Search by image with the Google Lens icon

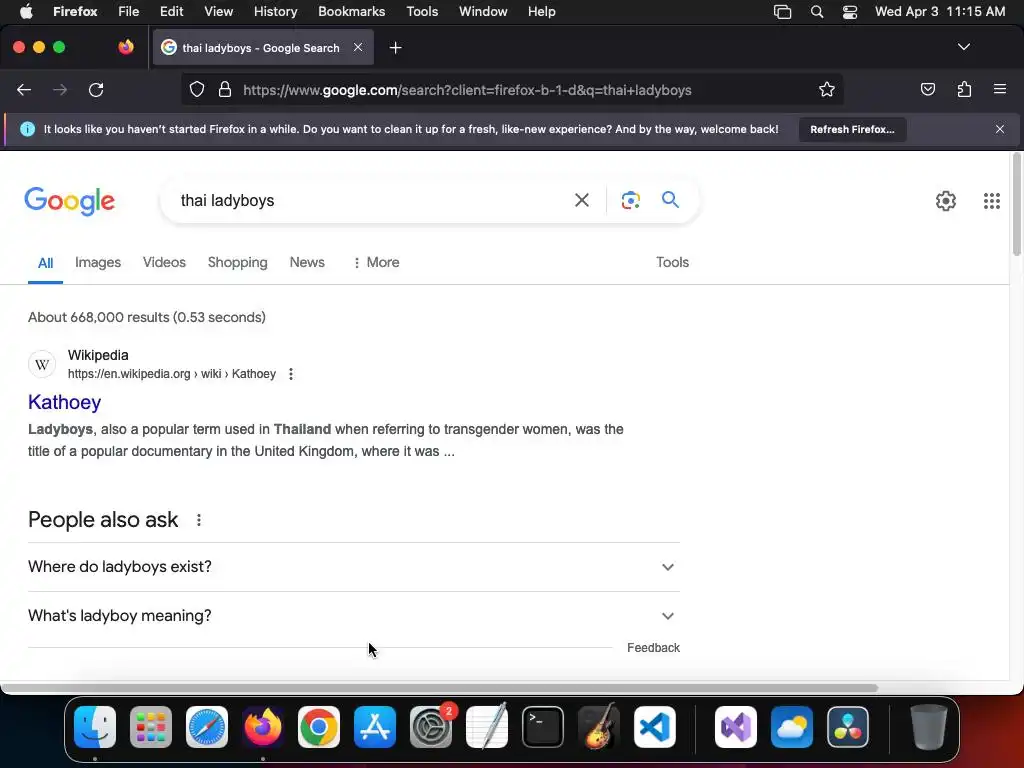click(x=630, y=200)
